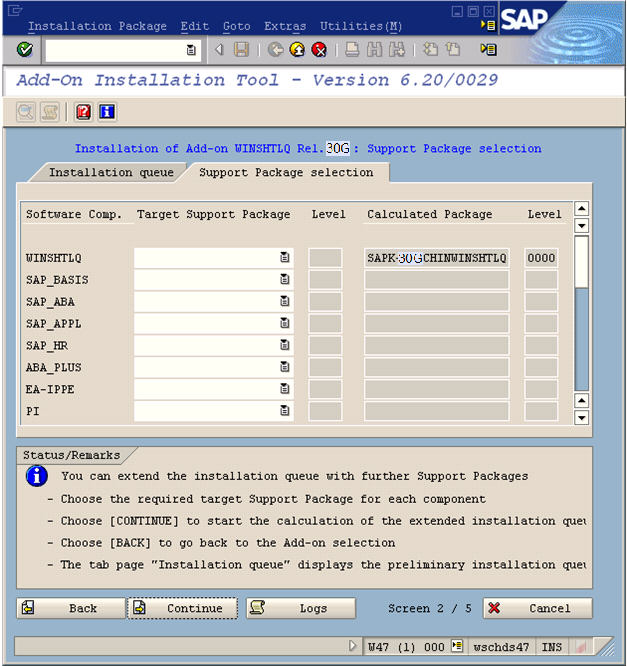Click the greyed magnifier display icon

25,112
